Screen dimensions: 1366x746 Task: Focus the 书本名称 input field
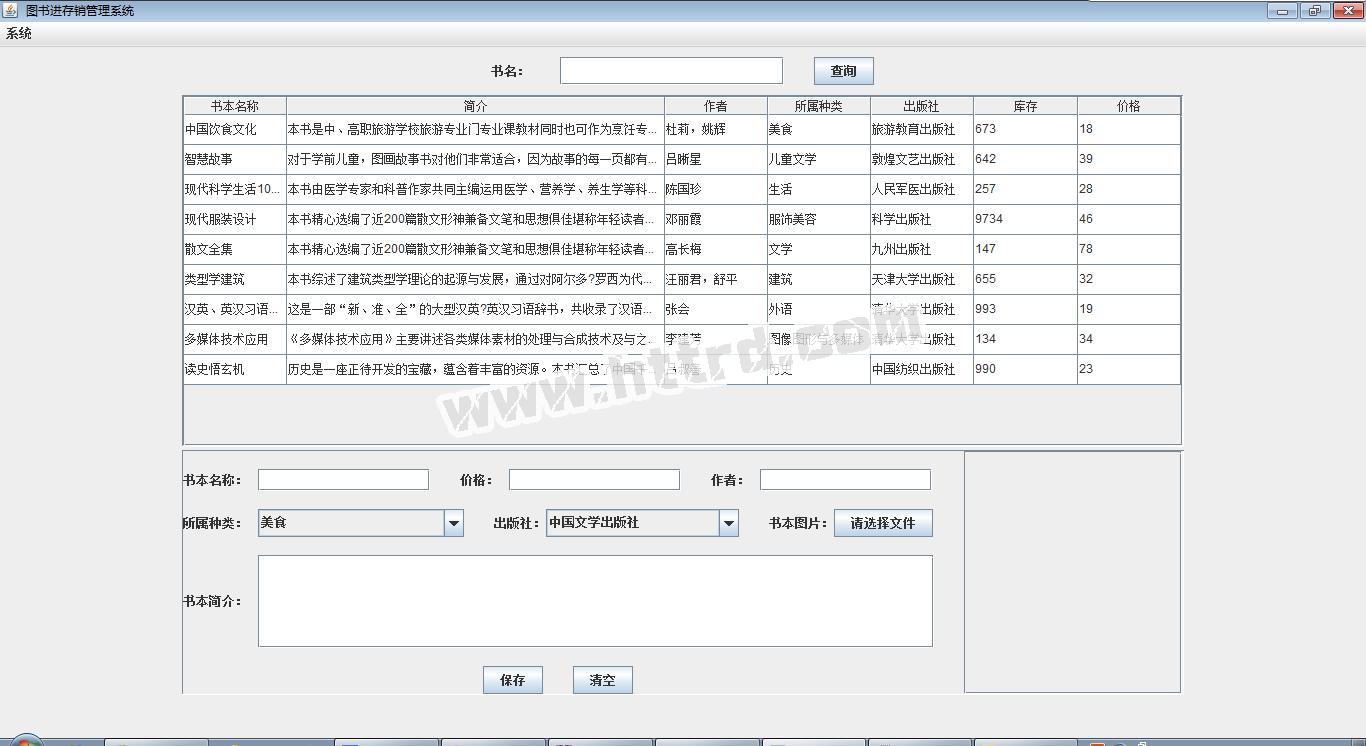[343, 480]
